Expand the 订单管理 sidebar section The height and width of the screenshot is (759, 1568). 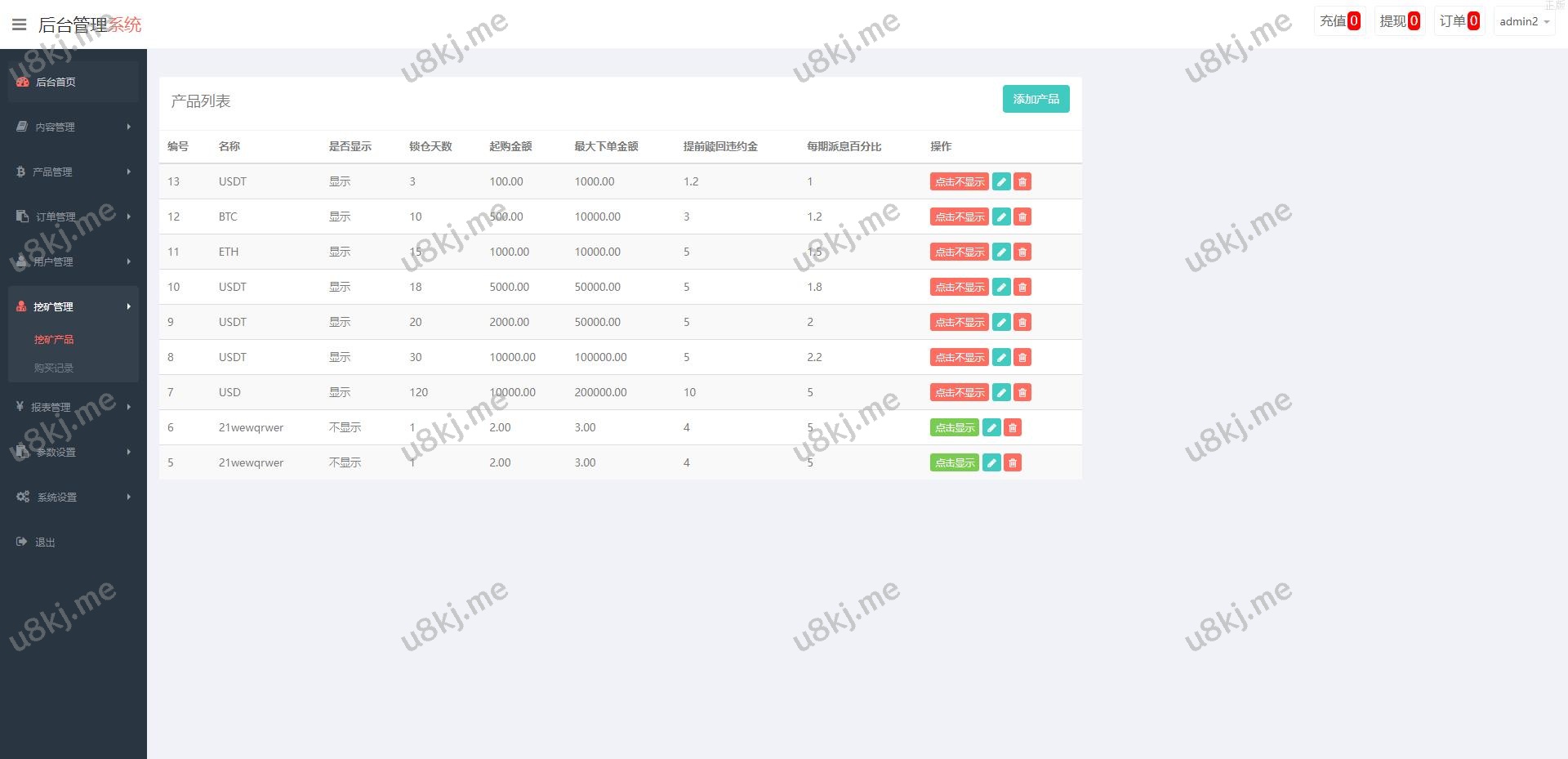pyautogui.click(x=73, y=217)
